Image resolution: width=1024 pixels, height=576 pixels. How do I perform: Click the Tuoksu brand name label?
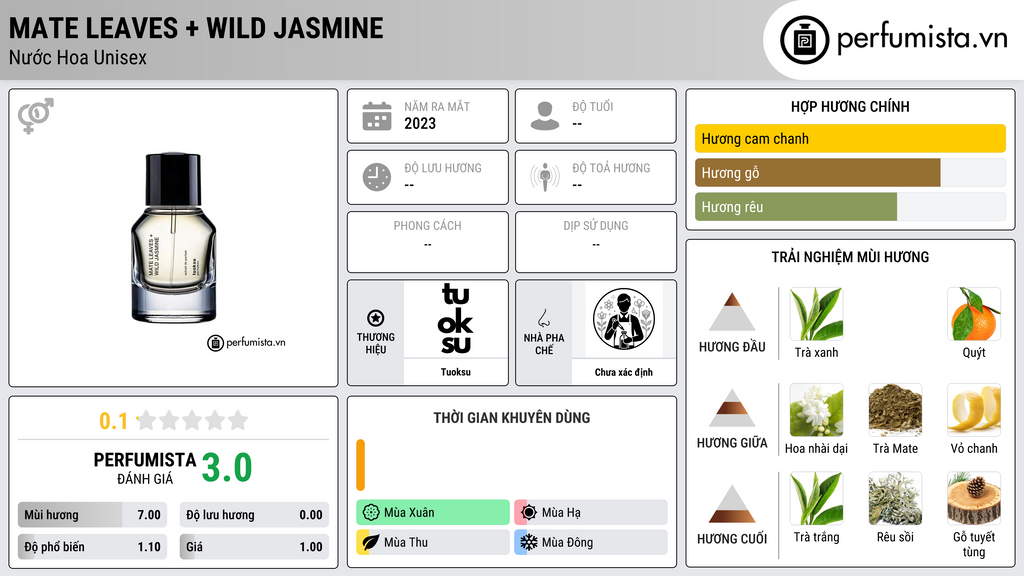455,372
